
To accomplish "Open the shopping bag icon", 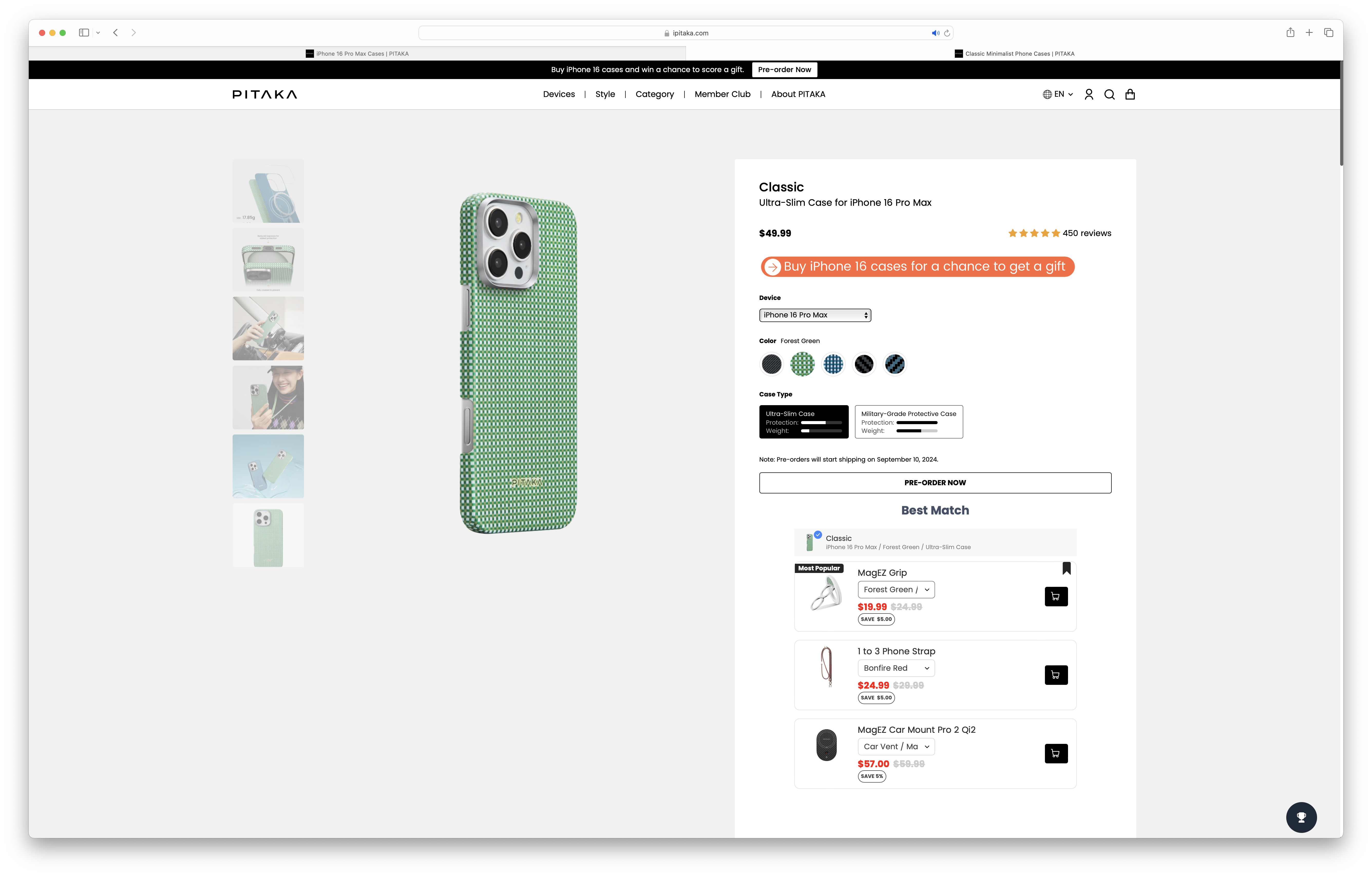I will click(1130, 94).
